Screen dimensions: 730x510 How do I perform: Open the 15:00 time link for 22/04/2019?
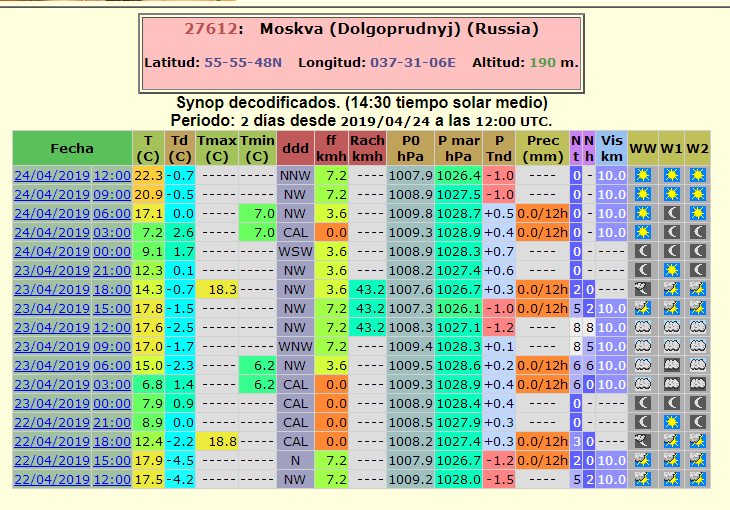point(112,461)
